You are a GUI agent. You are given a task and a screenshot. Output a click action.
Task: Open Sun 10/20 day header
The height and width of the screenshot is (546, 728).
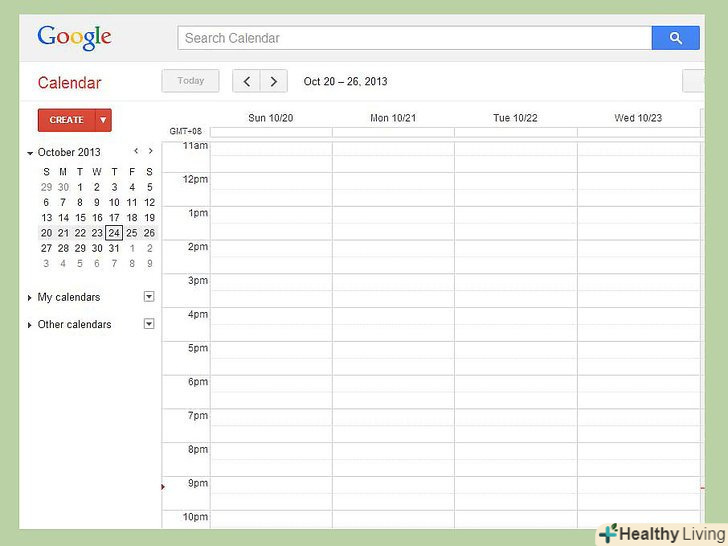(271, 118)
